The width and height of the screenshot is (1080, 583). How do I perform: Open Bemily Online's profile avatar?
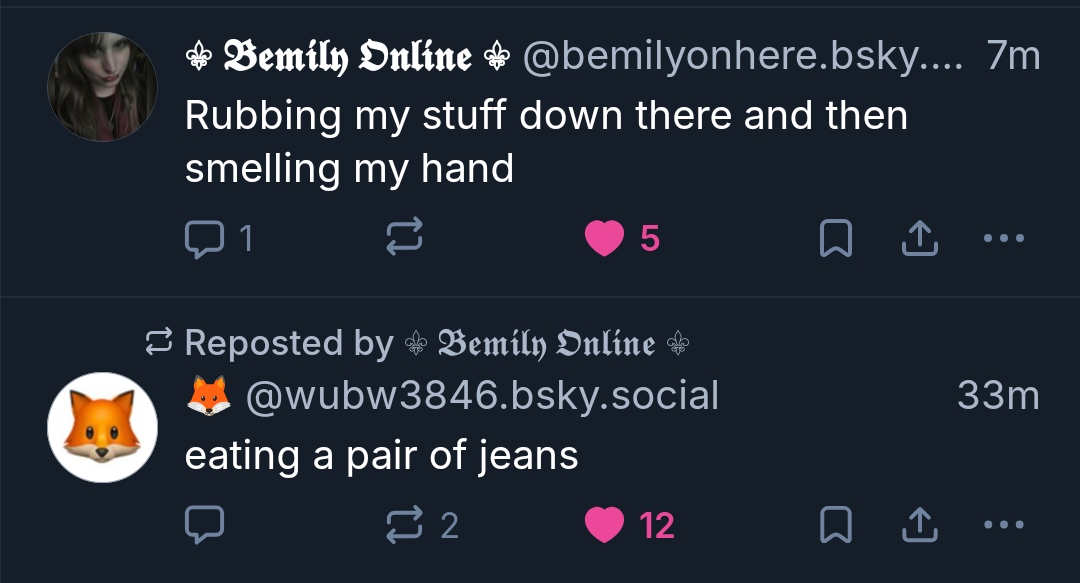coord(102,86)
